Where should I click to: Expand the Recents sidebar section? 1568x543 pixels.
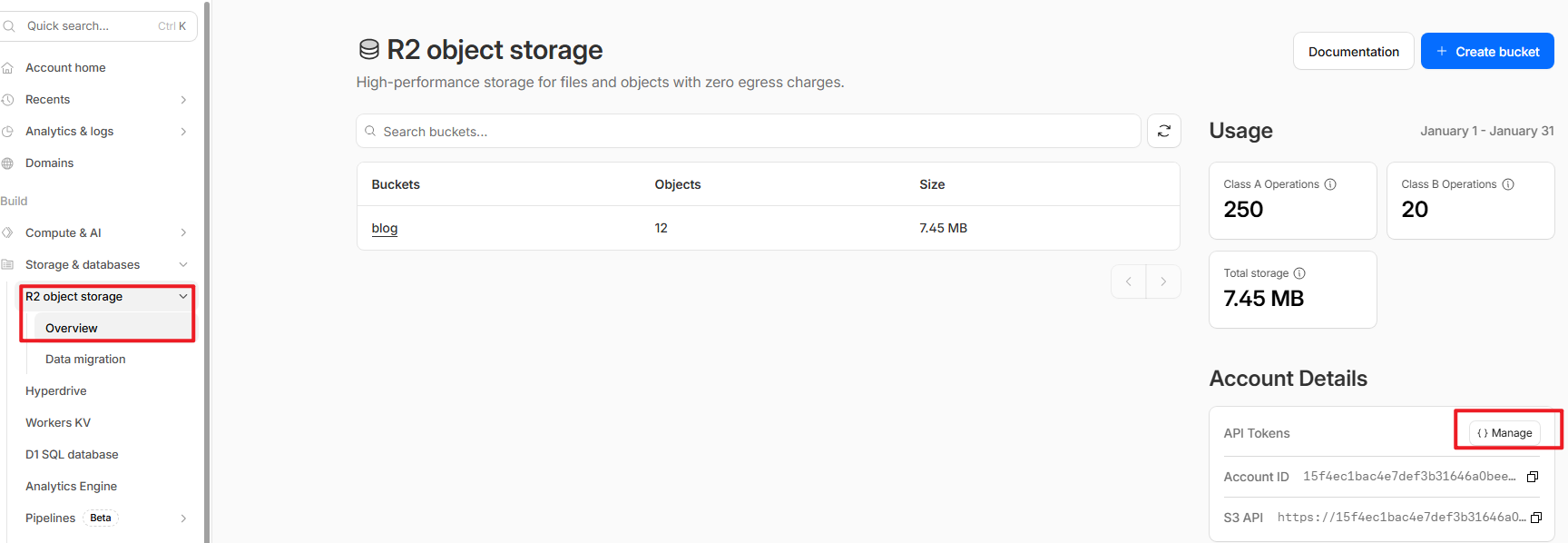(x=183, y=100)
